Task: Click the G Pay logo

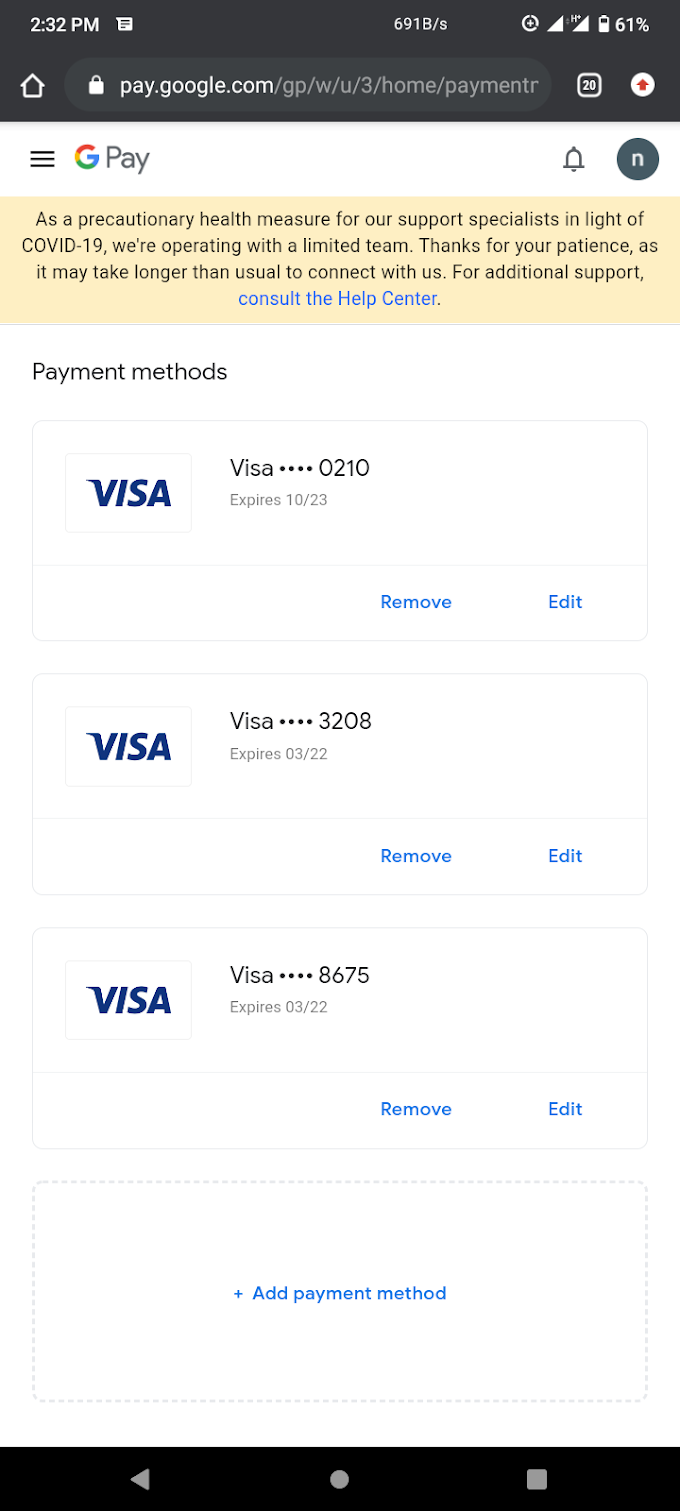Action: click(111, 158)
